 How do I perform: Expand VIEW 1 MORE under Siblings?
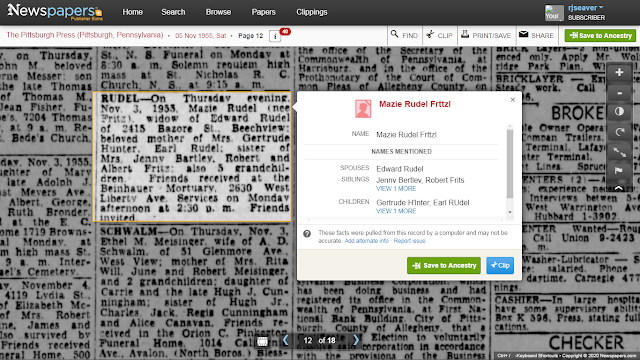396,189
